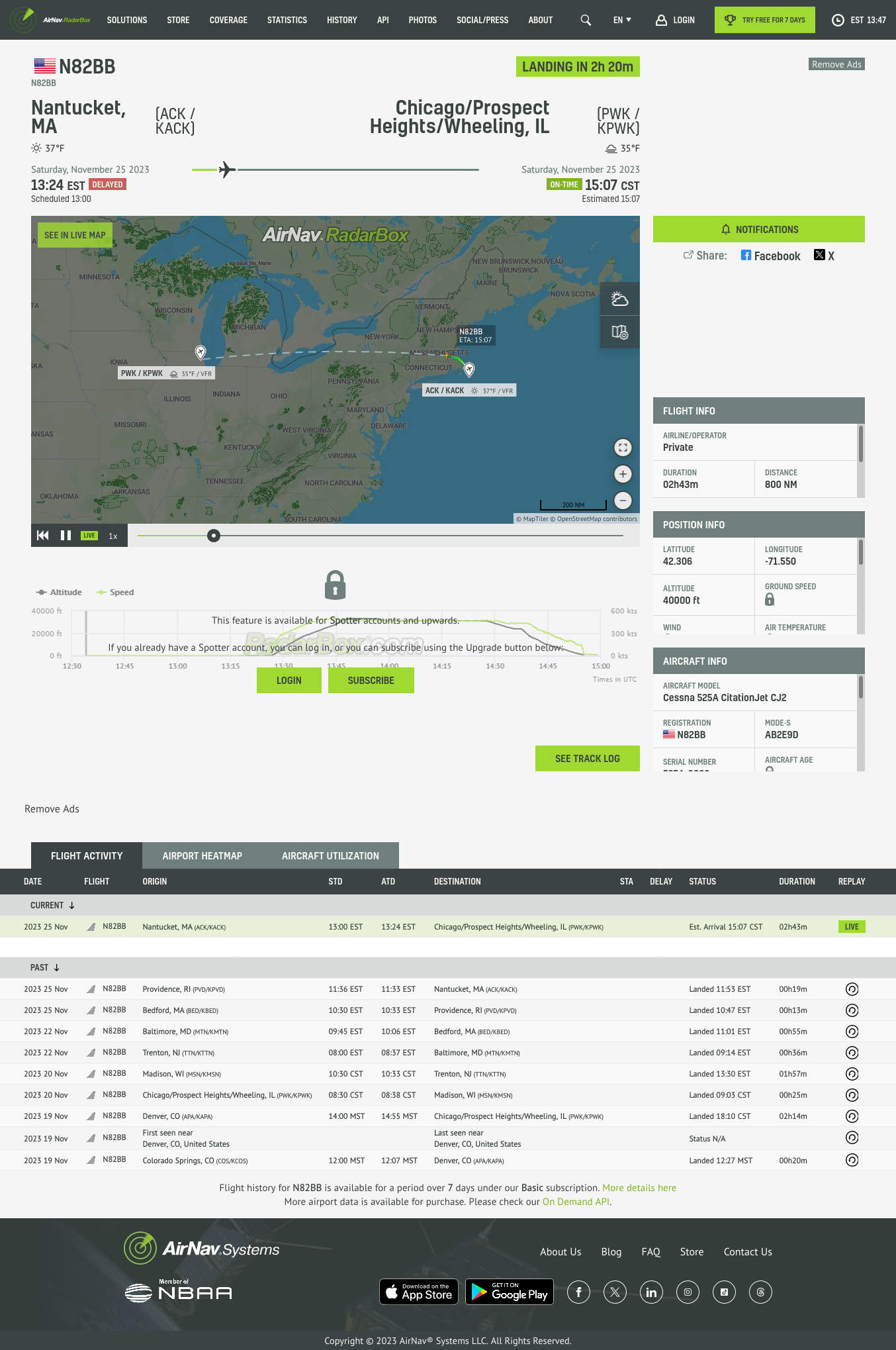The image size is (896, 1350).
Task: Open the Contact Us footer link
Action: (748, 1251)
